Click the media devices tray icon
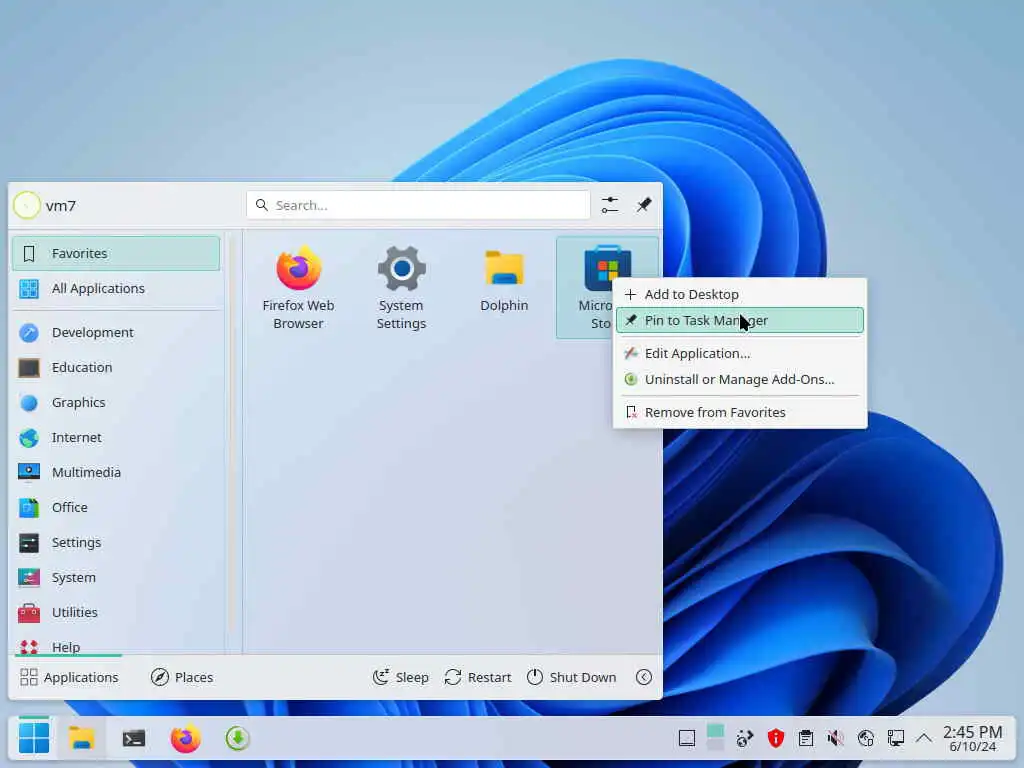 click(x=744, y=739)
